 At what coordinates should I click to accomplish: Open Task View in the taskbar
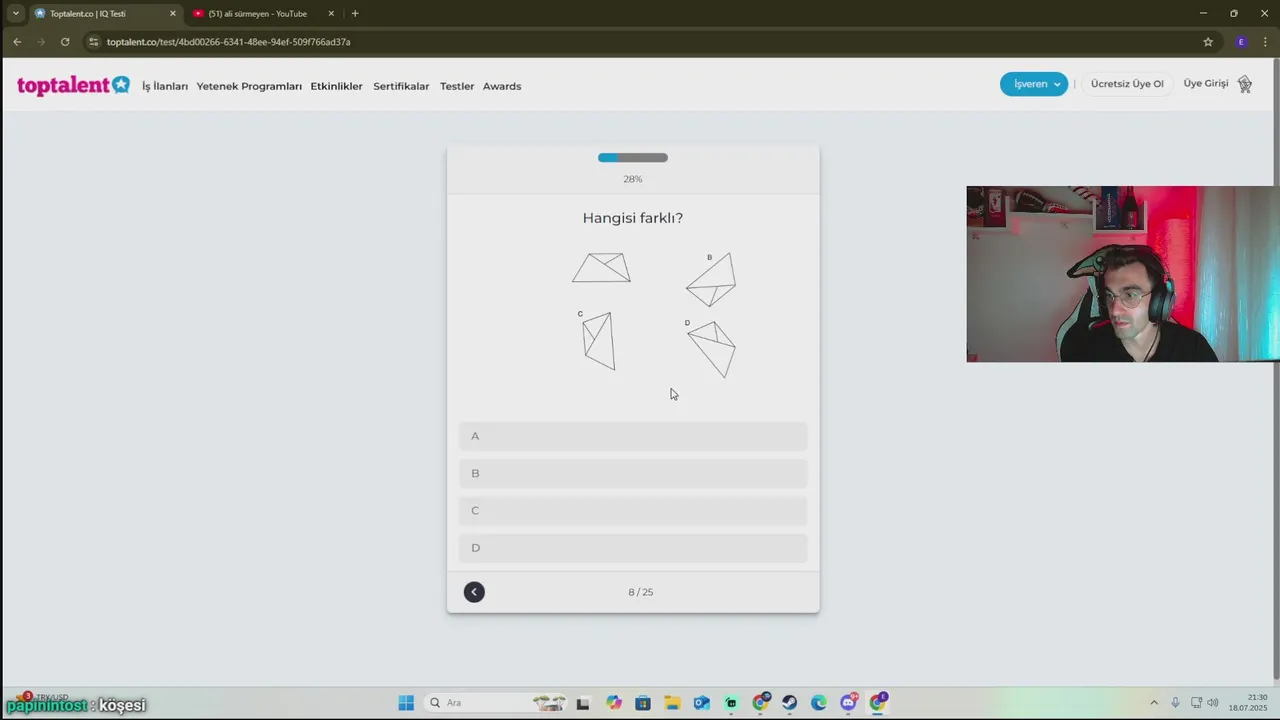[x=583, y=703]
